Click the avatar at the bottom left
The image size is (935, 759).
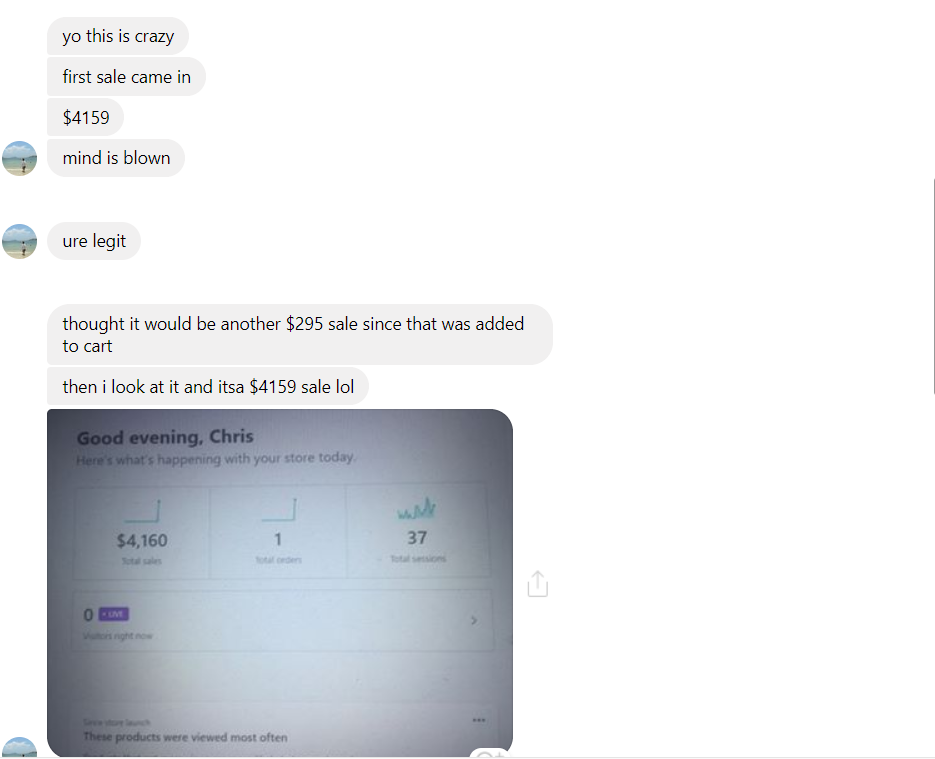click(20, 748)
